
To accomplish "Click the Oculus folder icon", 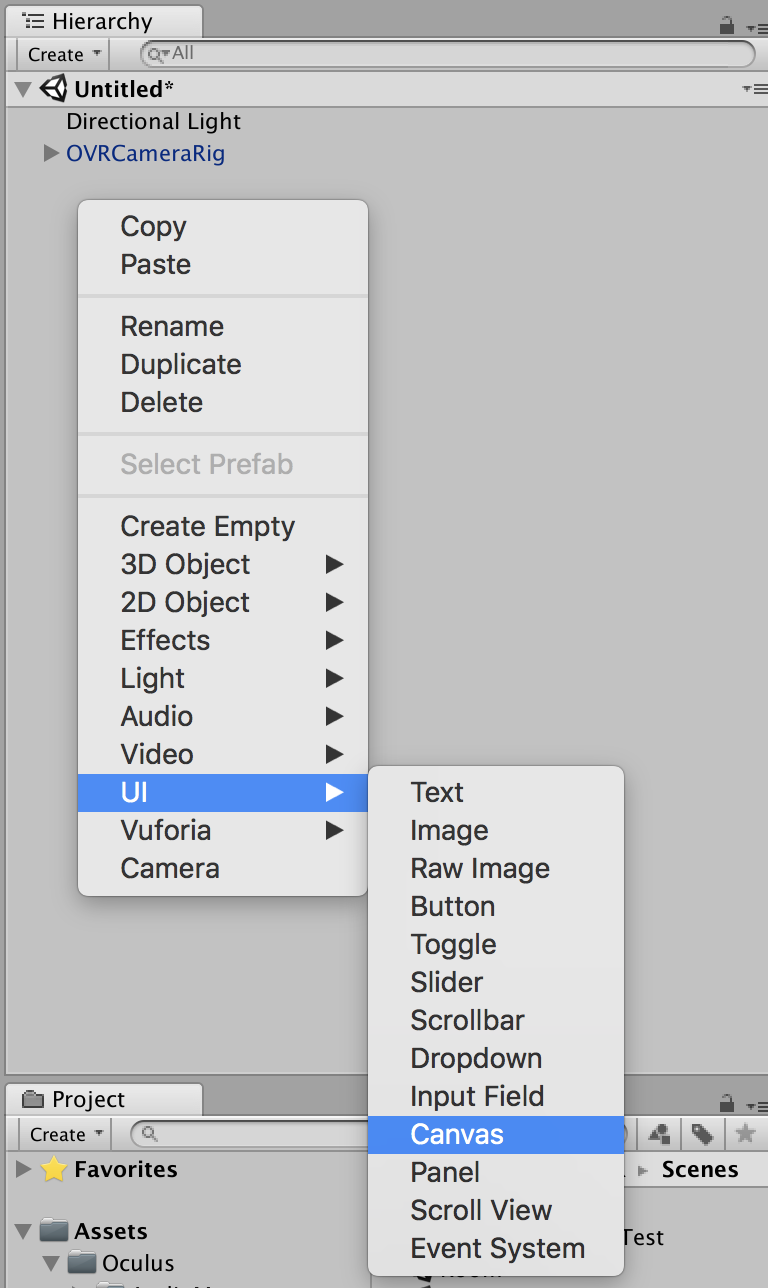I will [x=82, y=1263].
